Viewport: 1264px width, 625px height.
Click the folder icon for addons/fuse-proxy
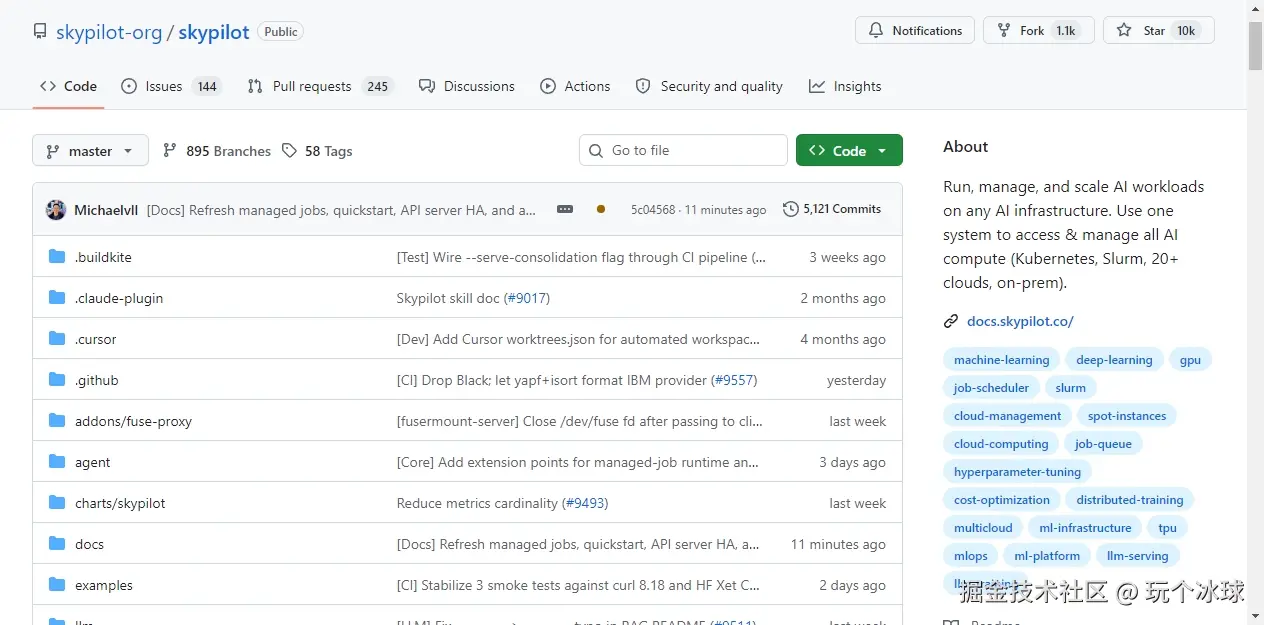pos(57,421)
